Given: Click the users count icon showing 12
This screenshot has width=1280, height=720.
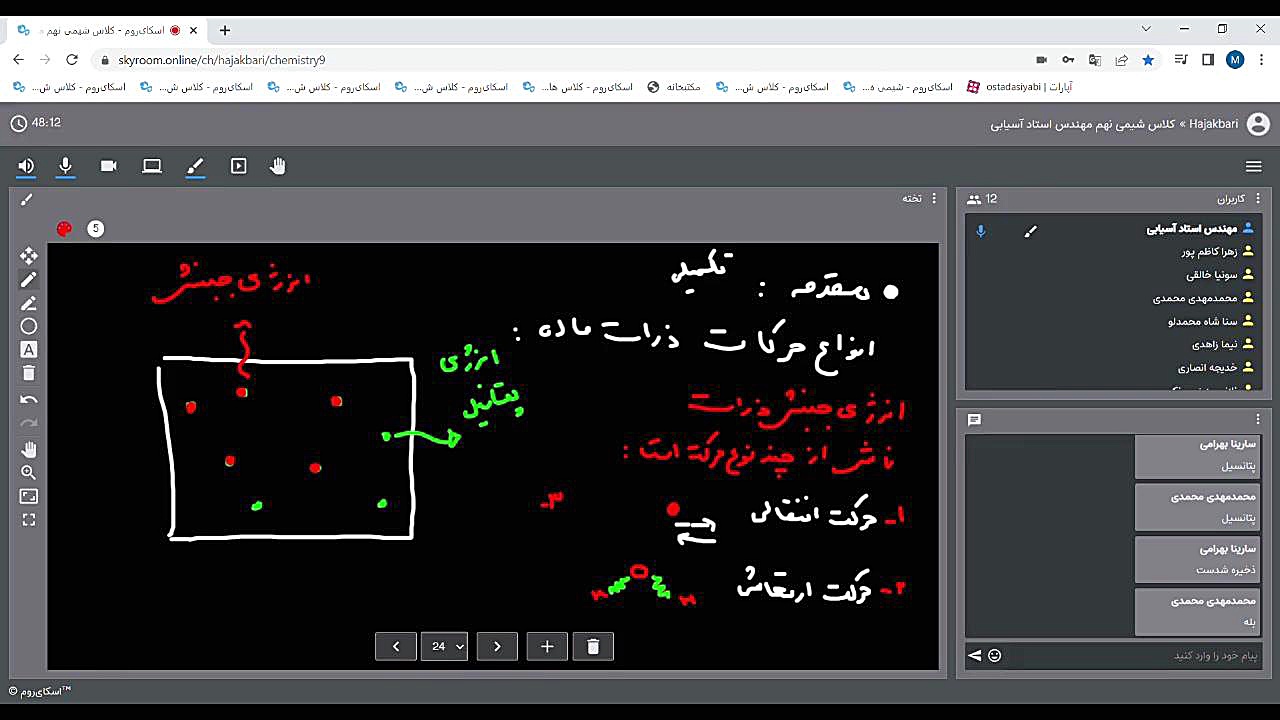Looking at the screenshot, I should (x=974, y=199).
